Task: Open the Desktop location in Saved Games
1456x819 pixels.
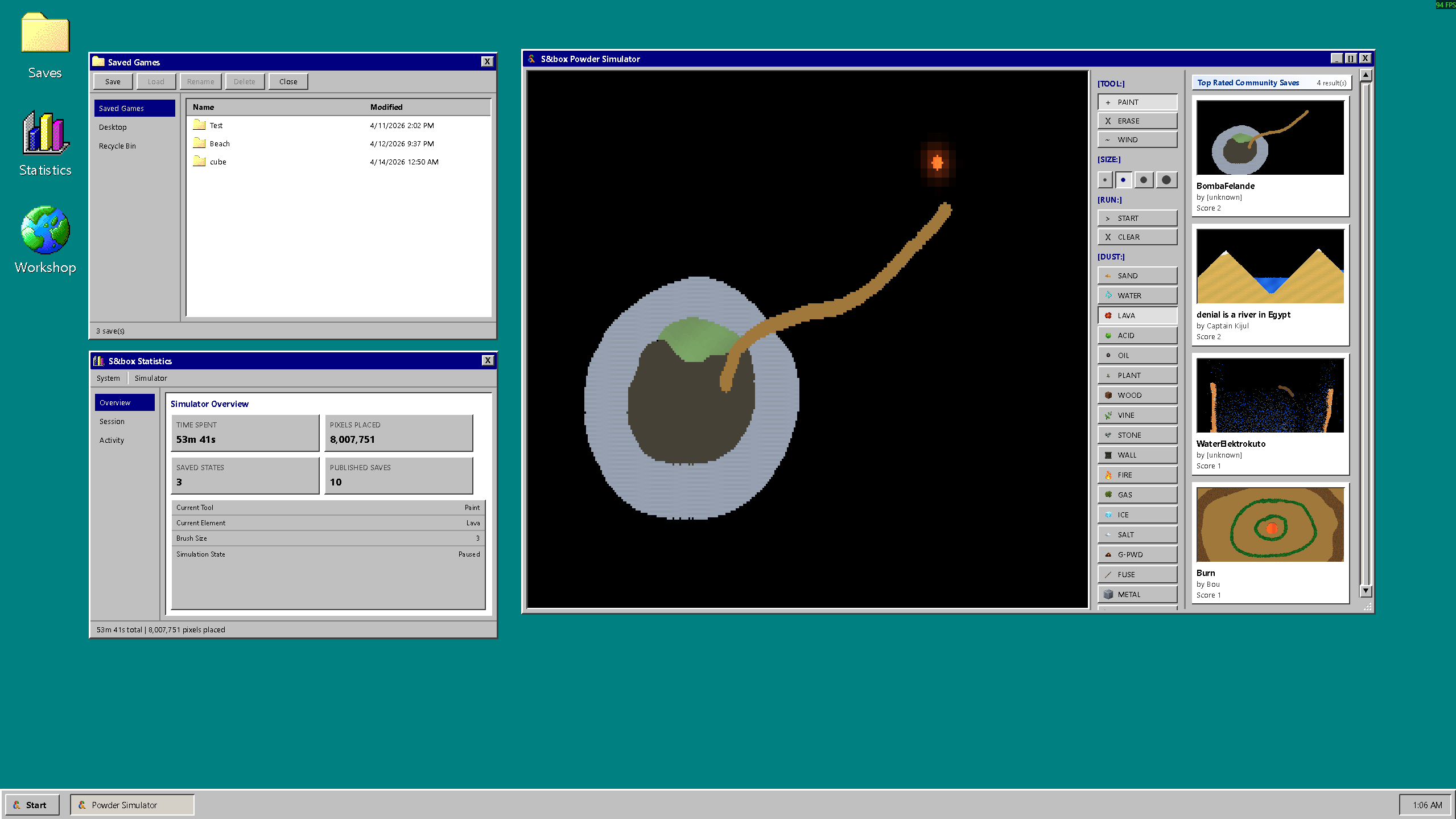Action: [113, 127]
